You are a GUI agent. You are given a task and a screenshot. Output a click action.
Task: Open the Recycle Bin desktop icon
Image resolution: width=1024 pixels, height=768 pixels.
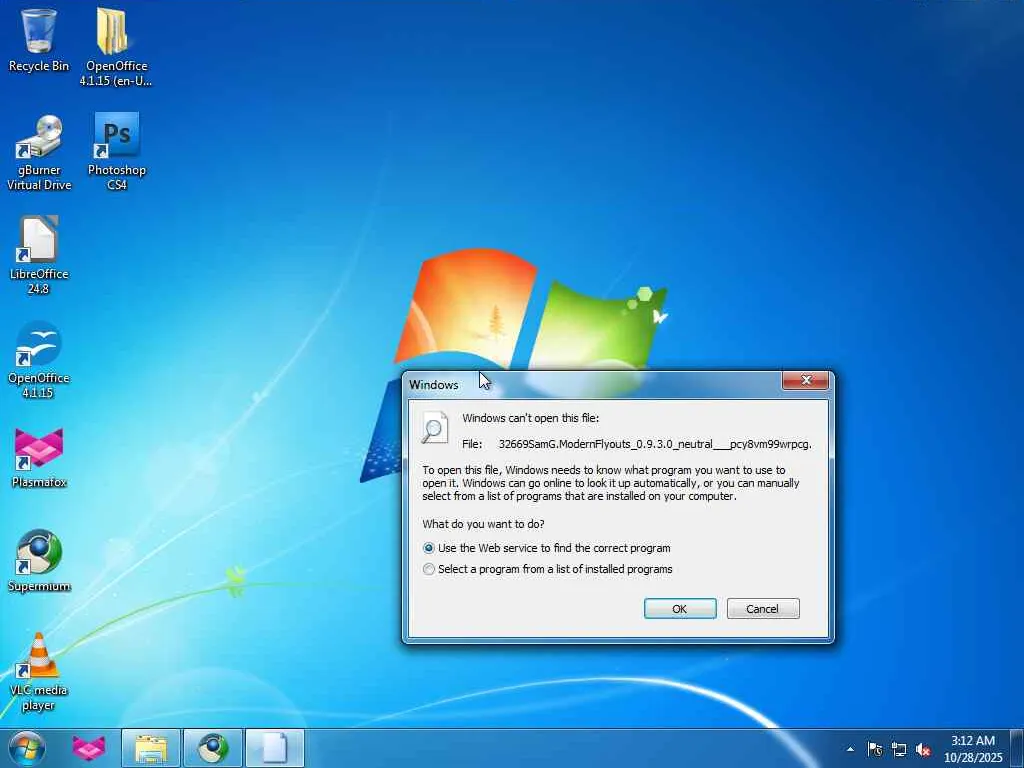pyautogui.click(x=39, y=38)
